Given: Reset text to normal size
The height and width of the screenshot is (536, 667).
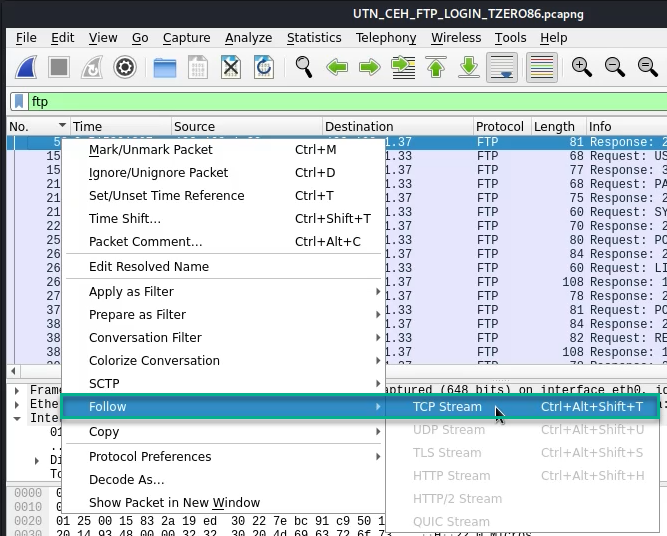Looking at the screenshot, I should tap(647, 67).
